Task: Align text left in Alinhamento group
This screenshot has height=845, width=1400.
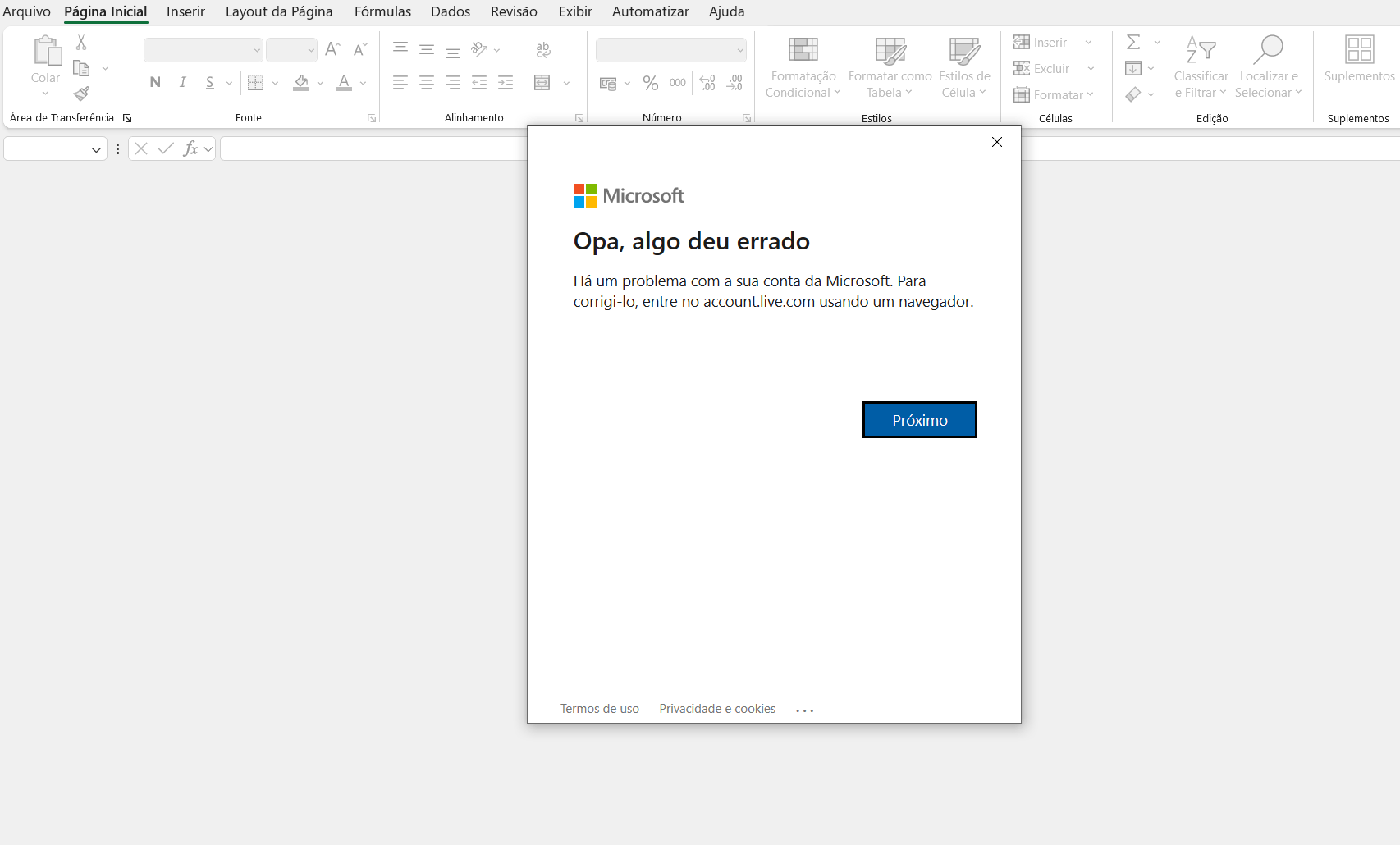Action: pyautogui.click(x=400, y=82)
